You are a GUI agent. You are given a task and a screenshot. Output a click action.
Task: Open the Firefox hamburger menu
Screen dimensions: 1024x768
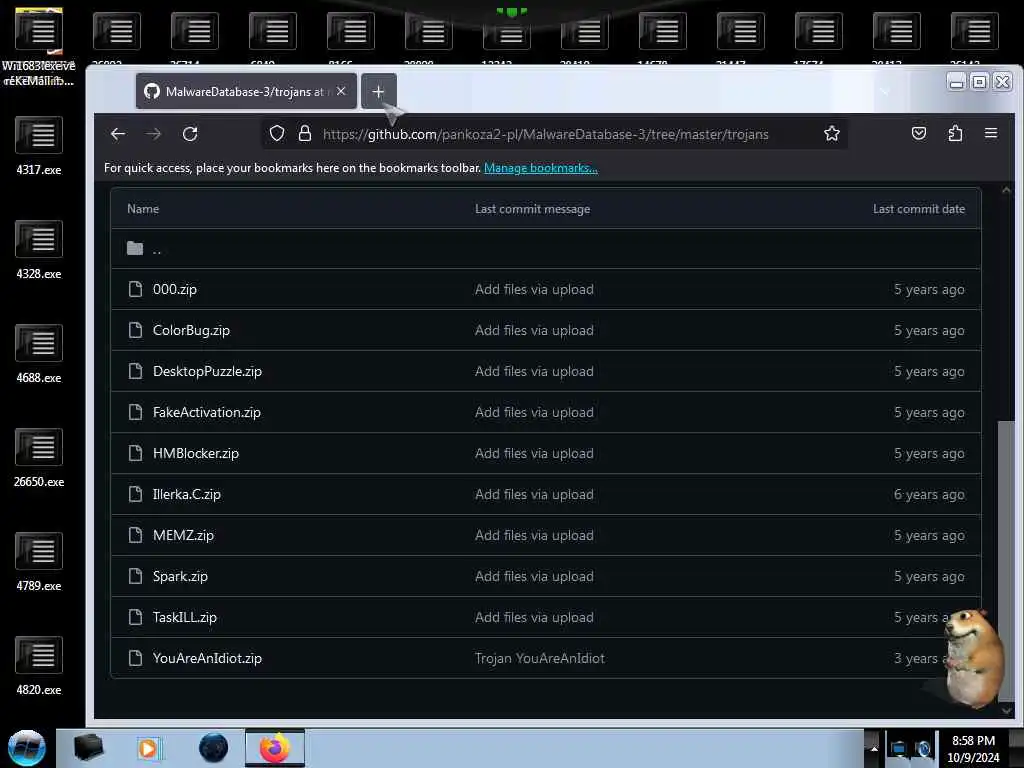tap(991, 133)
